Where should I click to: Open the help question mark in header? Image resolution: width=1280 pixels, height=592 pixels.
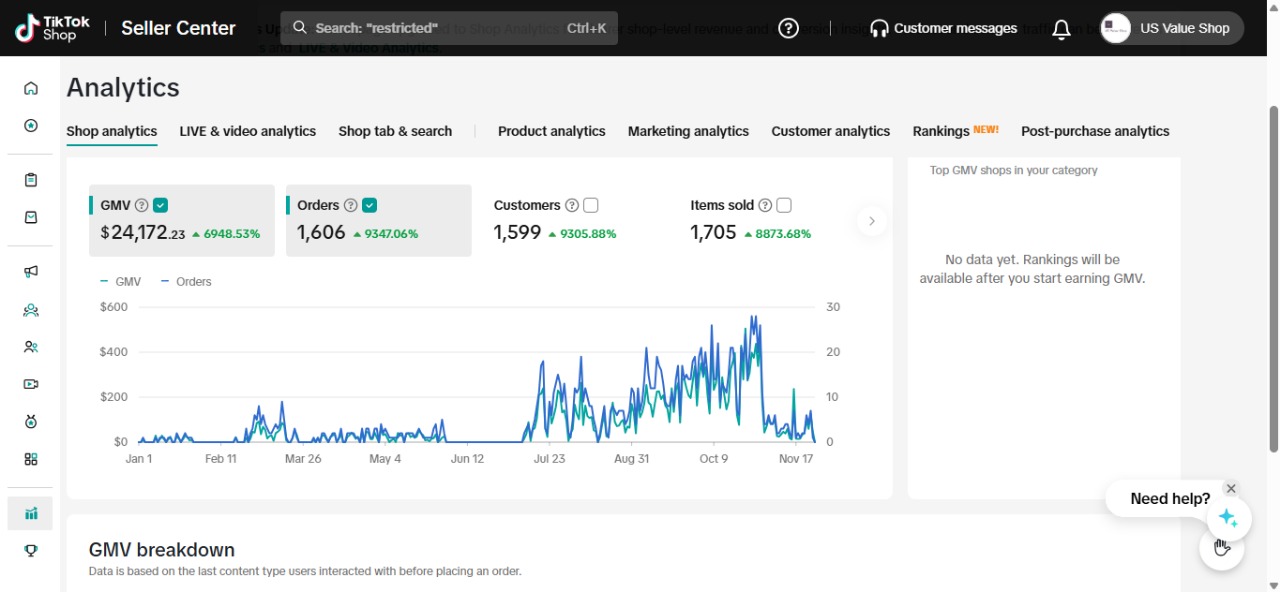pos(788,28)
